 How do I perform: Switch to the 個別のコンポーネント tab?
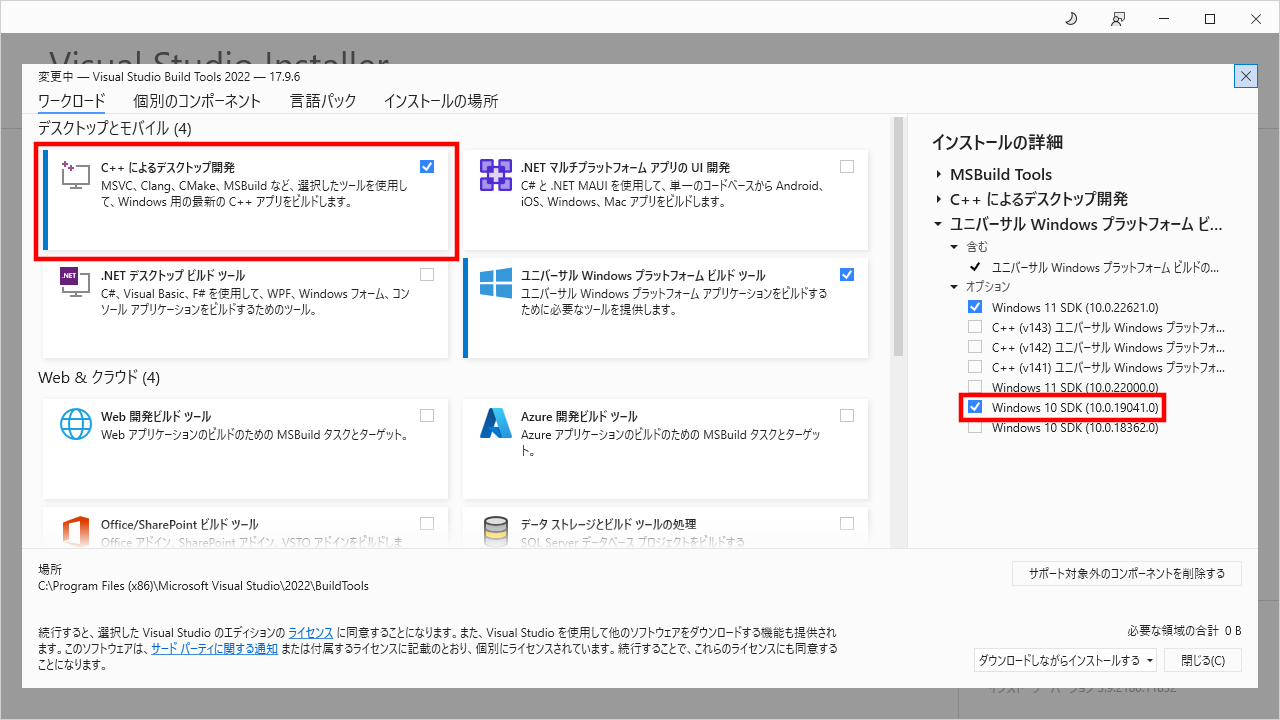tap(195, 100)
